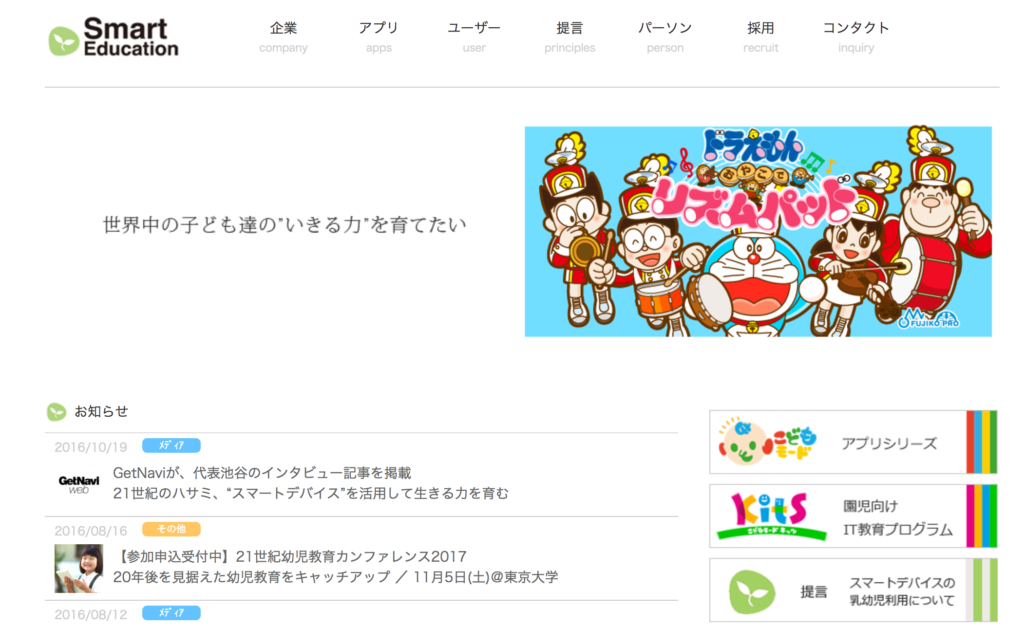Click the green leaf icon in 提言 banner
1024x628 pixels.
[x=752, y=591]
